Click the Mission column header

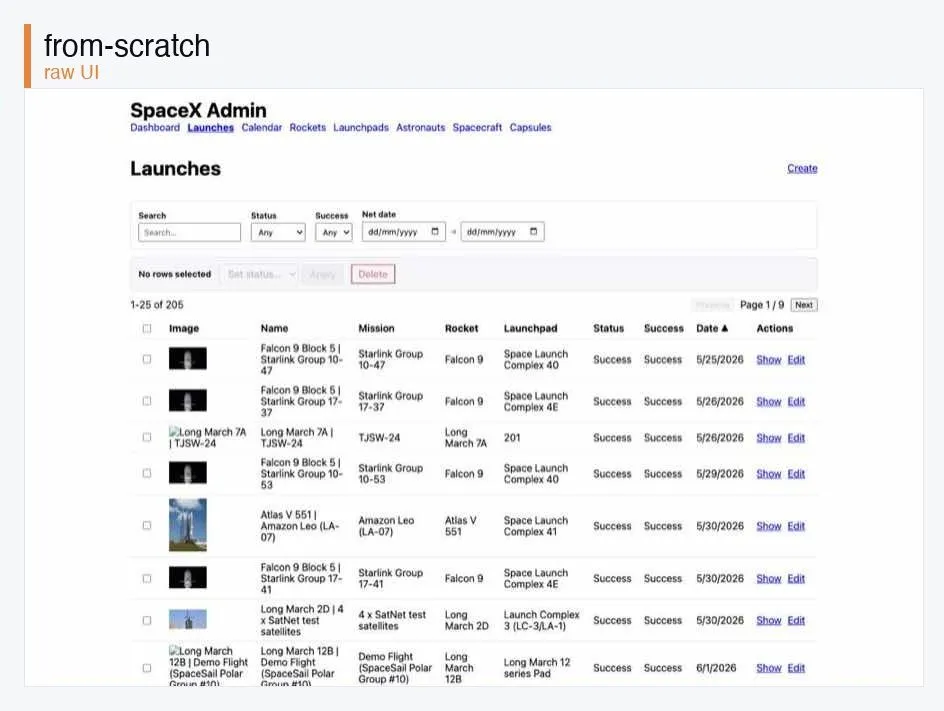pyautogui.click(x=376, y=328)
